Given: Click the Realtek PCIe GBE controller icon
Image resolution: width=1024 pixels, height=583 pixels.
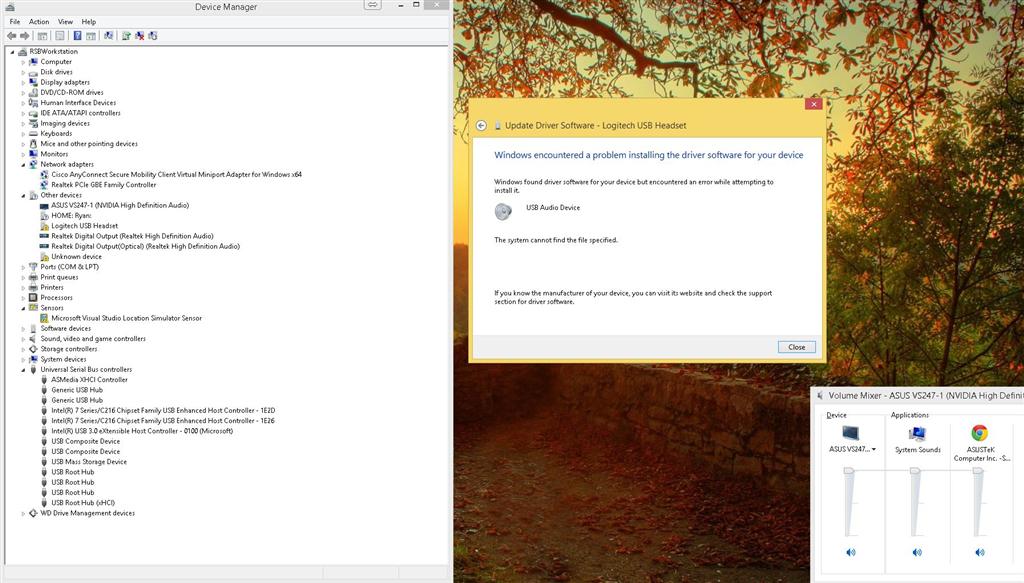Looking at the screenshot, I should [x=44, y=185].
